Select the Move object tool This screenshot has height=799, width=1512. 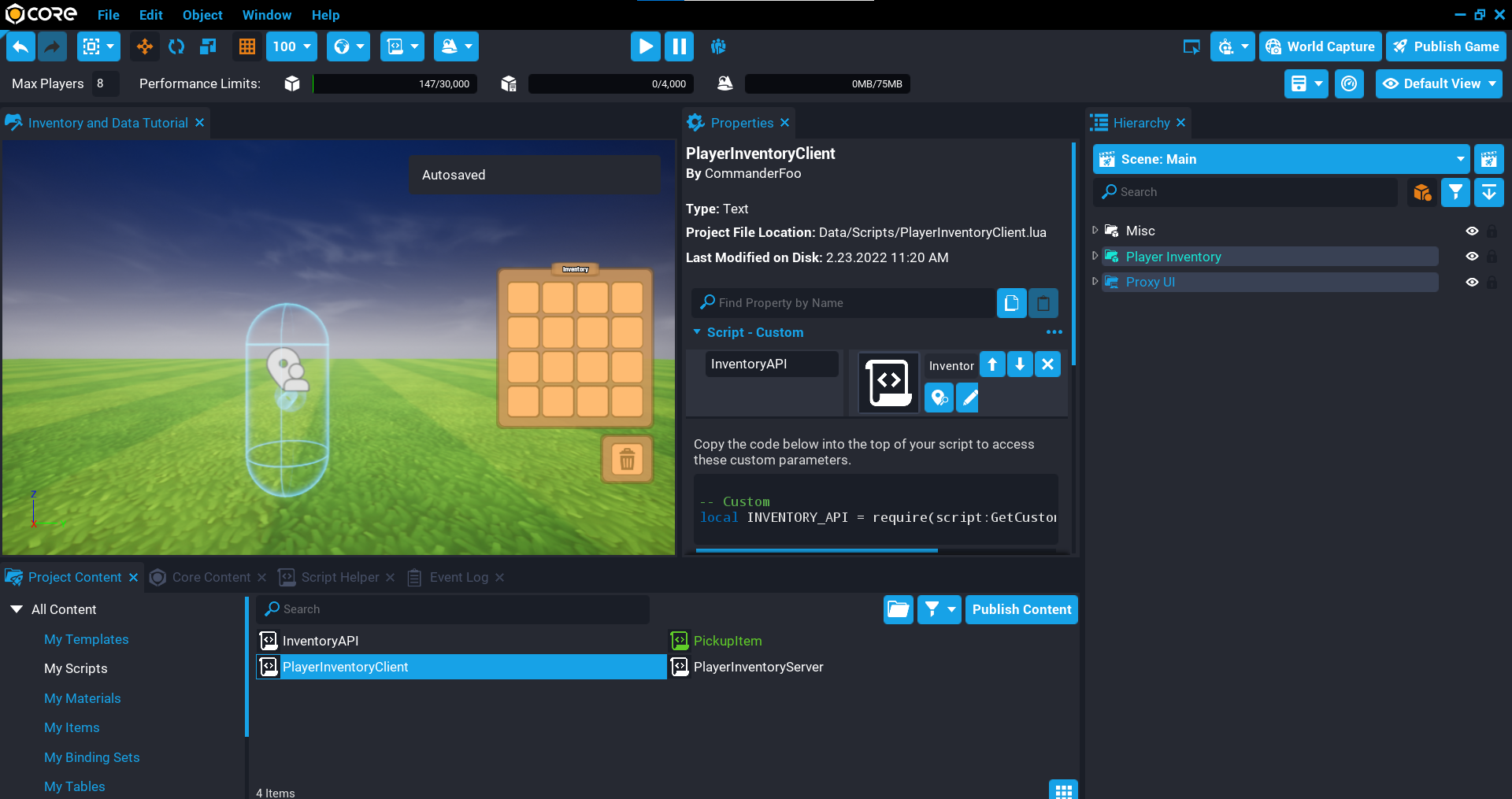(x=145, y=46)
